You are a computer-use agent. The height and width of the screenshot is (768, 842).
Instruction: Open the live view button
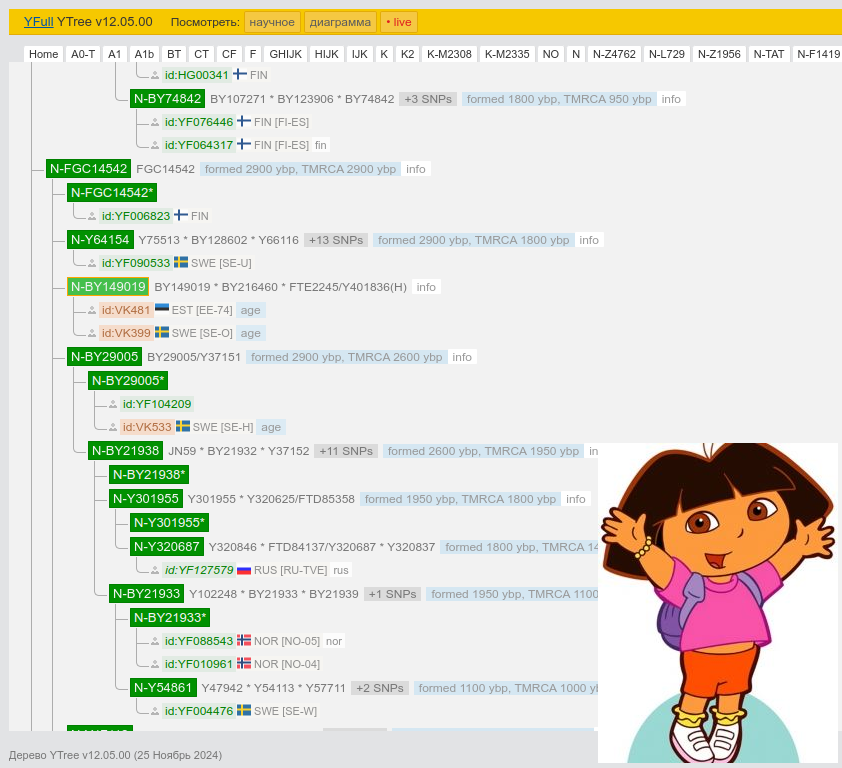[399, 23]
